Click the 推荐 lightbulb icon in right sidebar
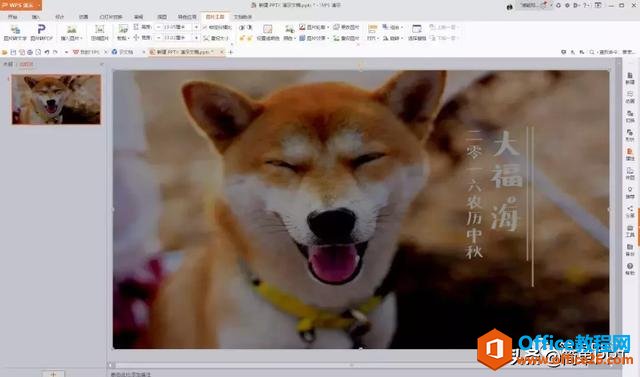The width and height of the screenshot is (640, 377). coord(630,193)
